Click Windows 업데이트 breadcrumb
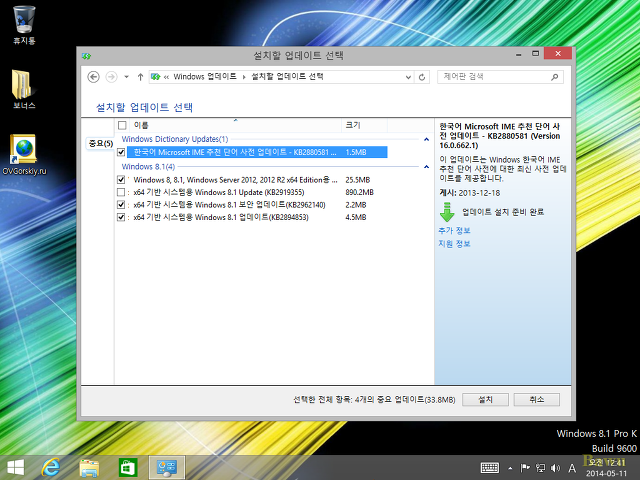Screen dimensions: 640x480 (x=205, y=77)
